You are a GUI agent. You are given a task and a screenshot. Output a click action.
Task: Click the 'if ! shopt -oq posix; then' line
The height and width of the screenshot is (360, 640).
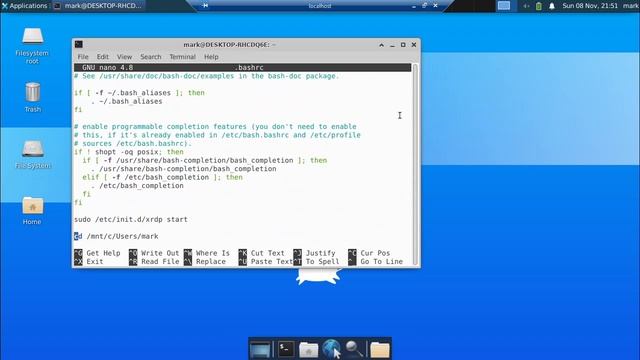pyautogui.click(x=129, y=152)
